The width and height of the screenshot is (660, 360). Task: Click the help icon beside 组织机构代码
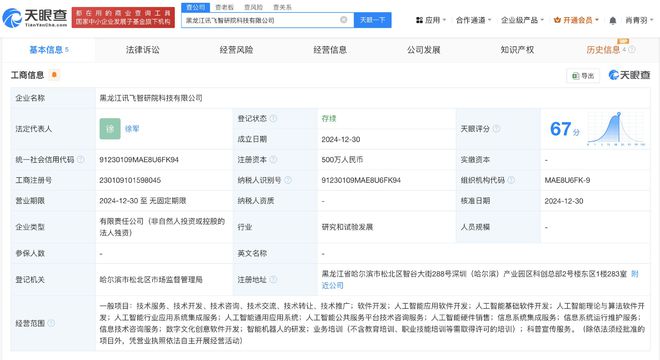[x=511, y=180]
